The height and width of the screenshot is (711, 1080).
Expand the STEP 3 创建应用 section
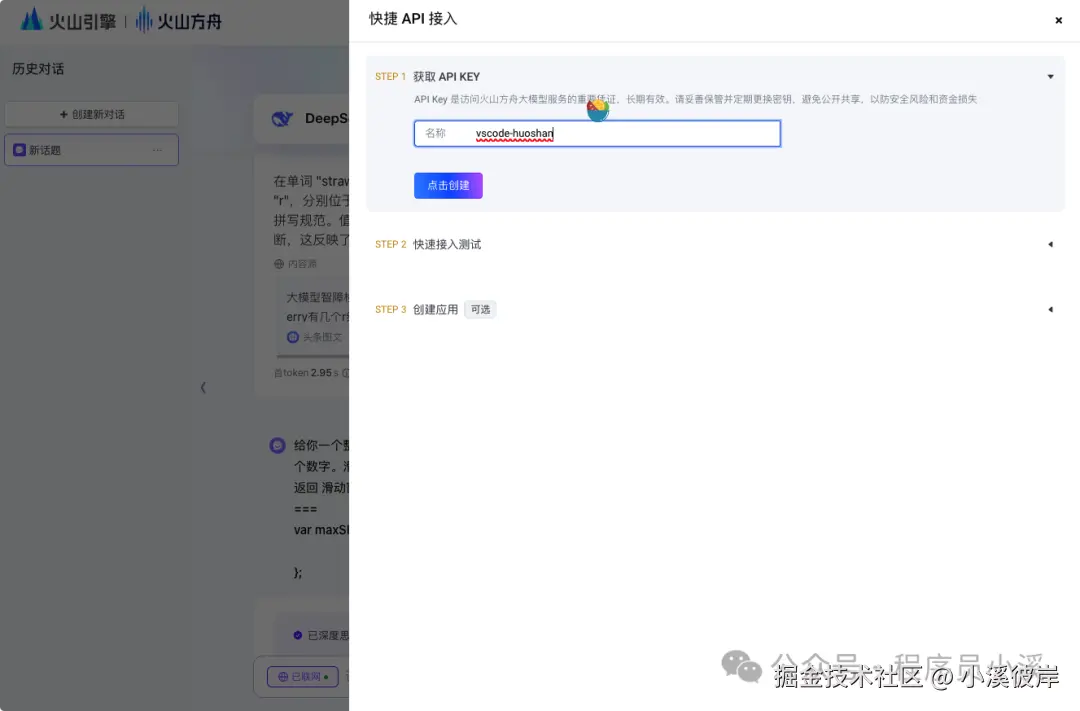point(1050,309)
